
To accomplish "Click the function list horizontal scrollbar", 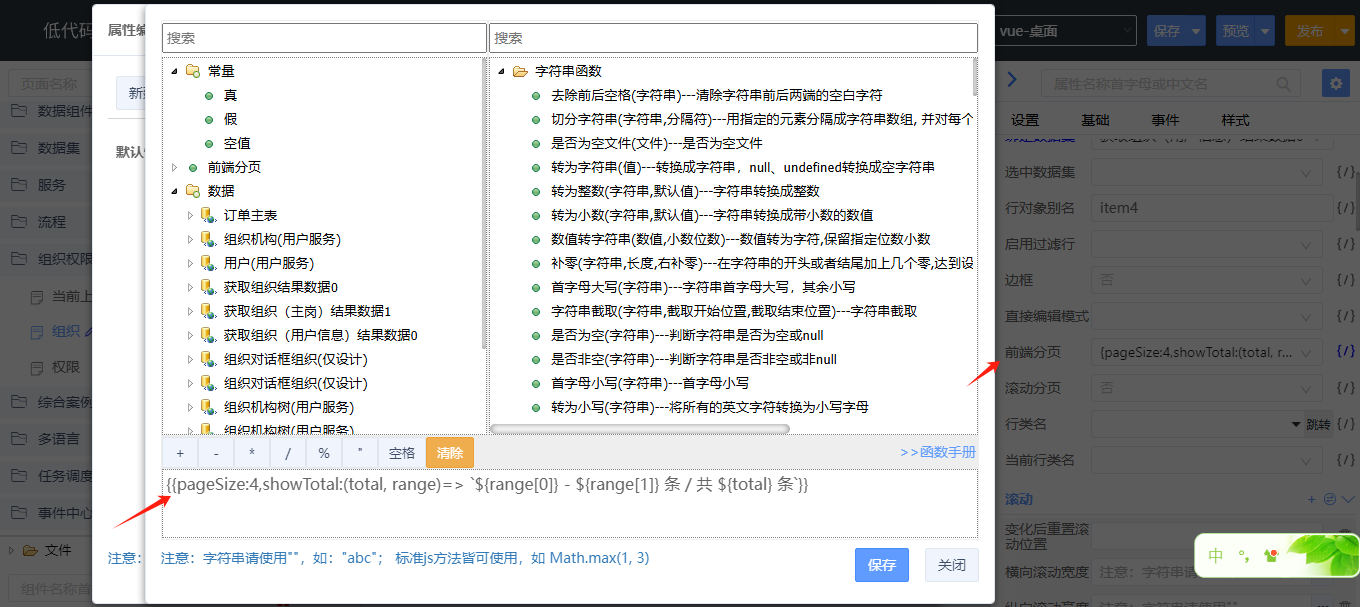I will 640,429.
